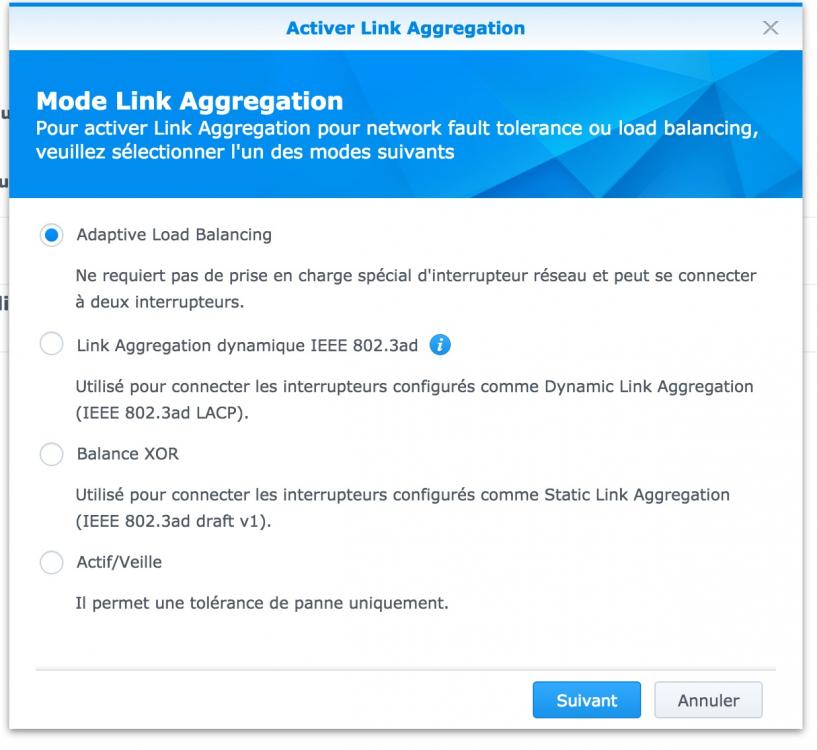
Task: Click the description mentioning deux interrupteurs
Action: coord(416,289)
